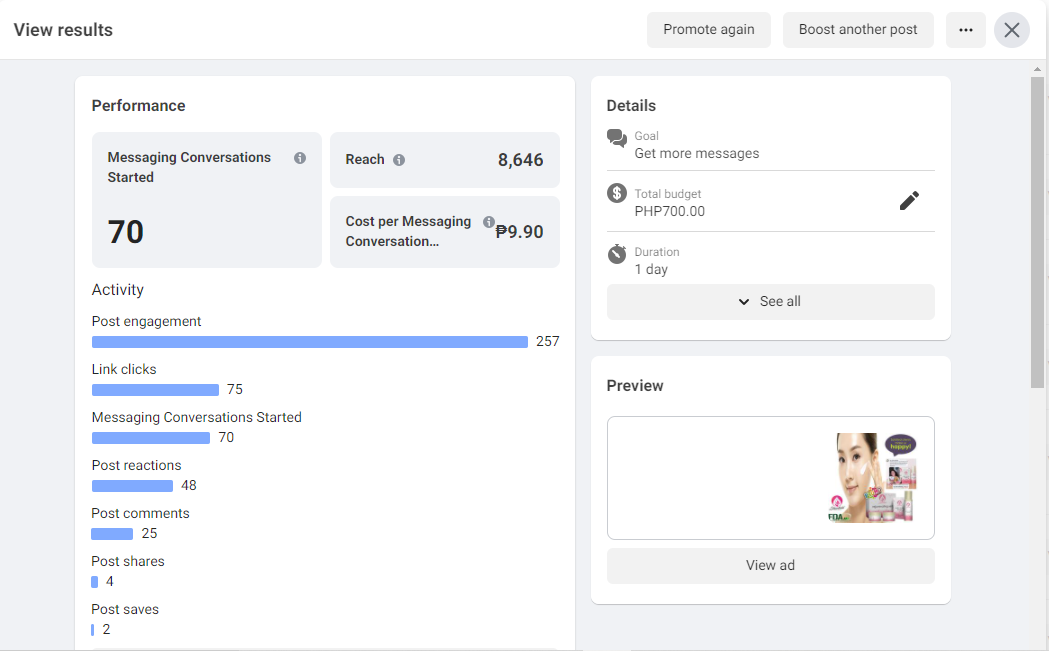Click the vertical scrollbar thumb
1049x651 pixels.
(1037, 230)
